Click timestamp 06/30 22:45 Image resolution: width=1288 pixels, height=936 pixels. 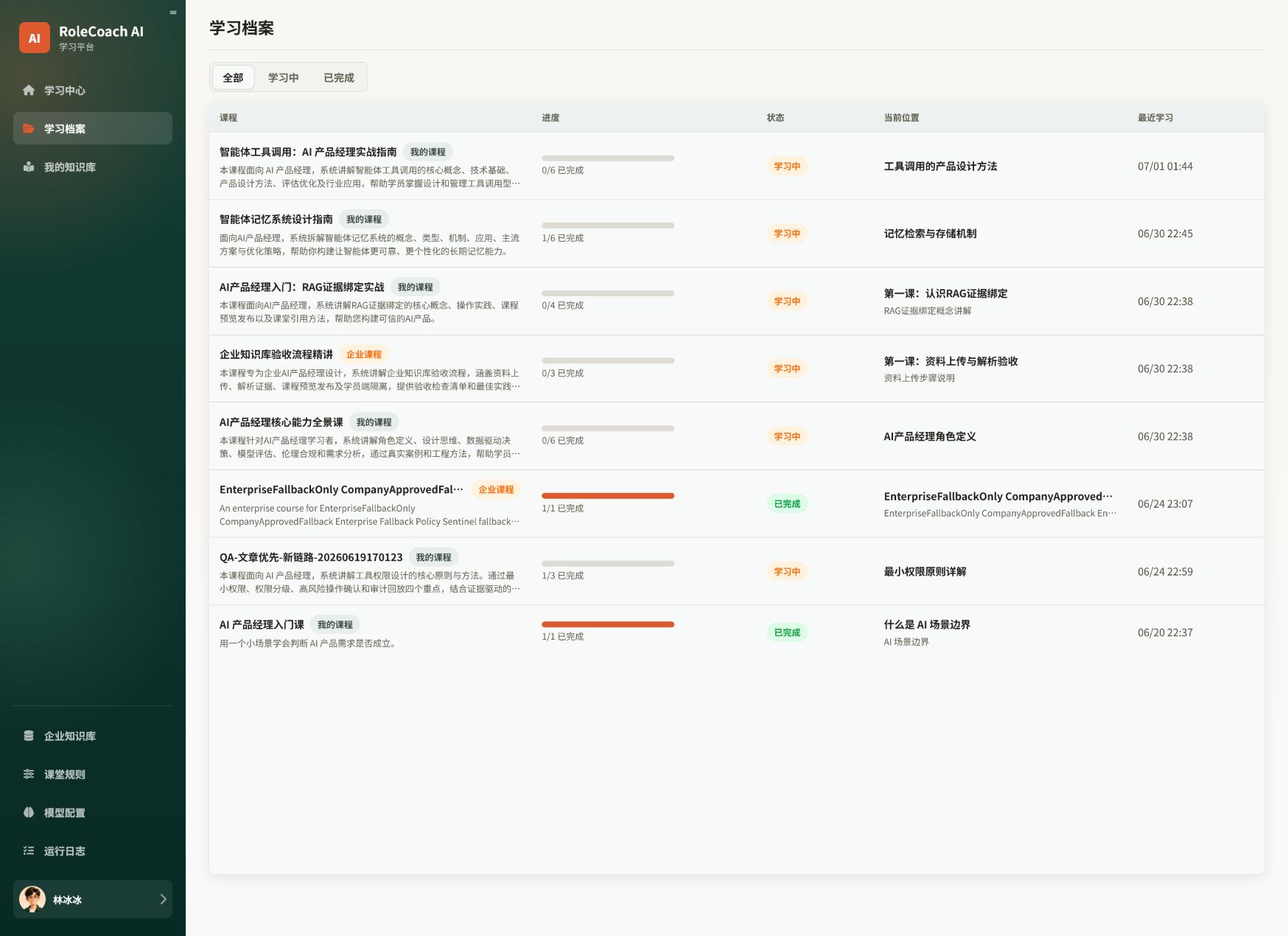tap(1165, 234)
